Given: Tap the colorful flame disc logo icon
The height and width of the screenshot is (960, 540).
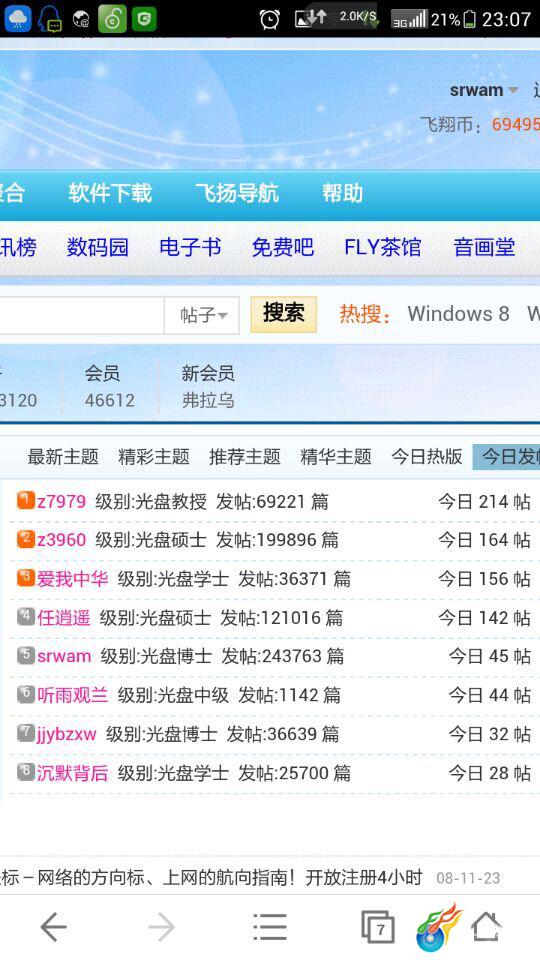Looking at the screenshot, I should tap(438, 926).
